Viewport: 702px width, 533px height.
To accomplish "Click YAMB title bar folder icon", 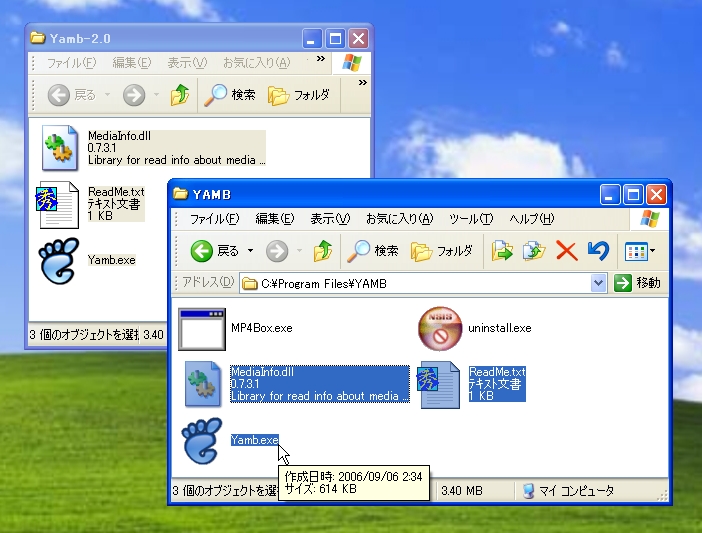I will pos(180,194).
